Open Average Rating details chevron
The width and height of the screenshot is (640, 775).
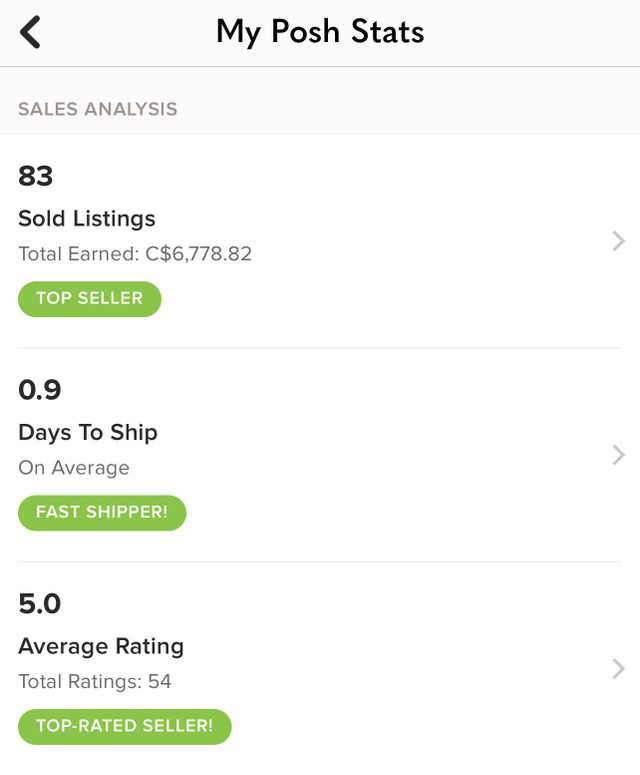618,669
